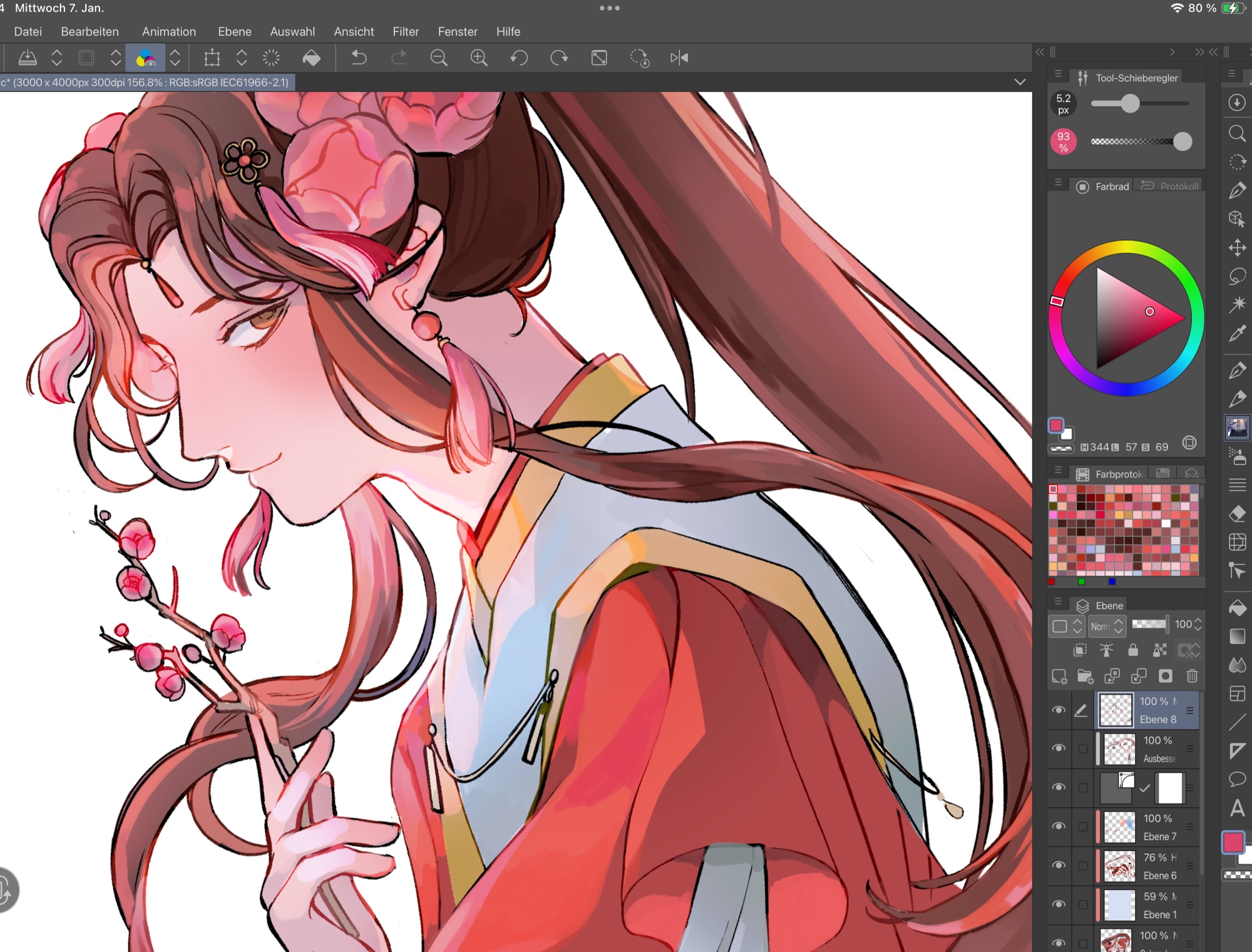Switch to the Protokoll tab
1252x952 pixels.
[x=1170, y=187]
